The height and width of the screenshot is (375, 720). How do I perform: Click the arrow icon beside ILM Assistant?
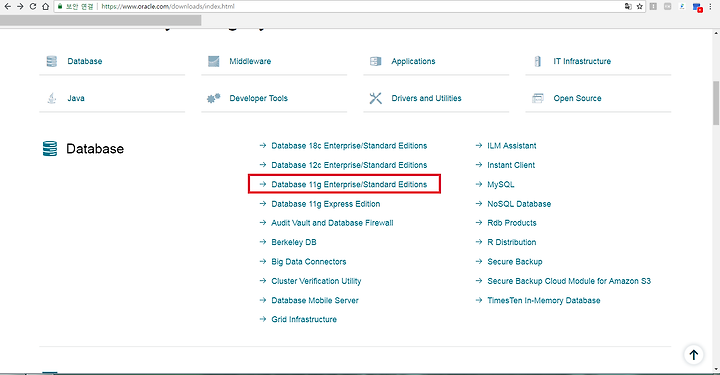[x=478, y=146]
